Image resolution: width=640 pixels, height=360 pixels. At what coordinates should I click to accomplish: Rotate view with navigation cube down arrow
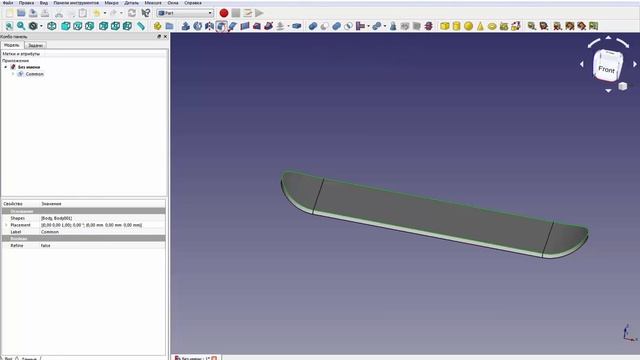tap(608, 91)
